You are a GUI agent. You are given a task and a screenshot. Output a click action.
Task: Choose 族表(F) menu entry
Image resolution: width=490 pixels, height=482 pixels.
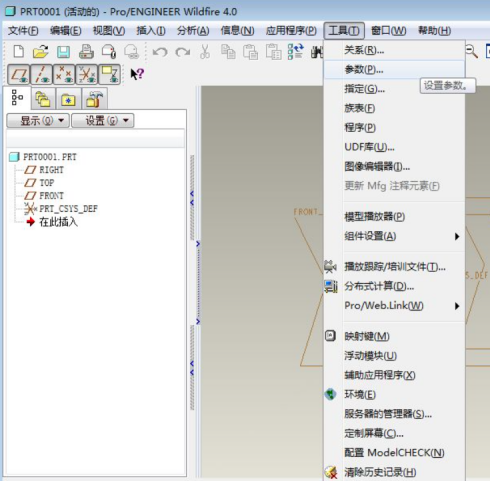pyautogui.click(x=394, y=108)
